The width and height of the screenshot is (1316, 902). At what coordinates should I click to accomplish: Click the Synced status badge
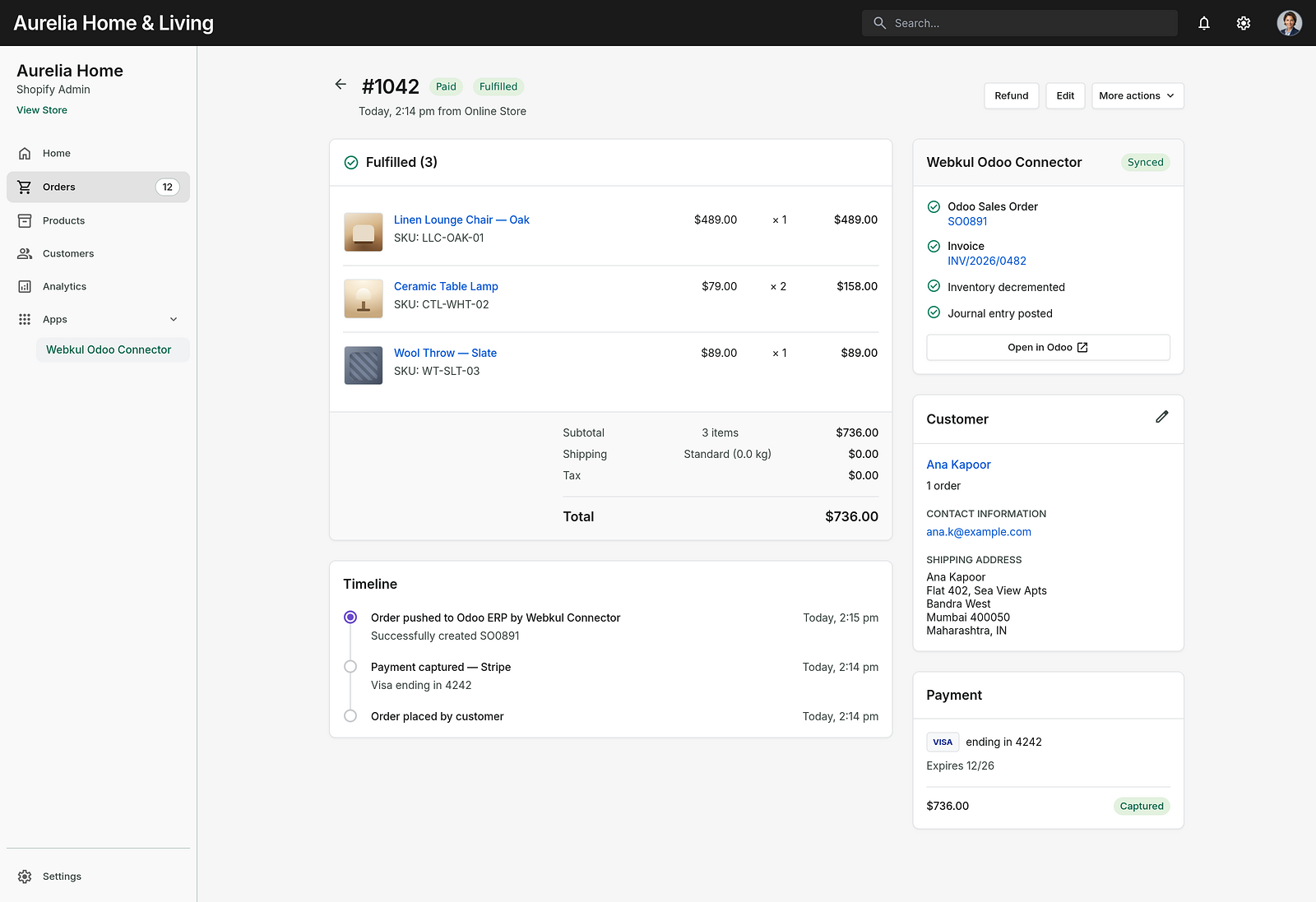click(x=1145, y=162)
